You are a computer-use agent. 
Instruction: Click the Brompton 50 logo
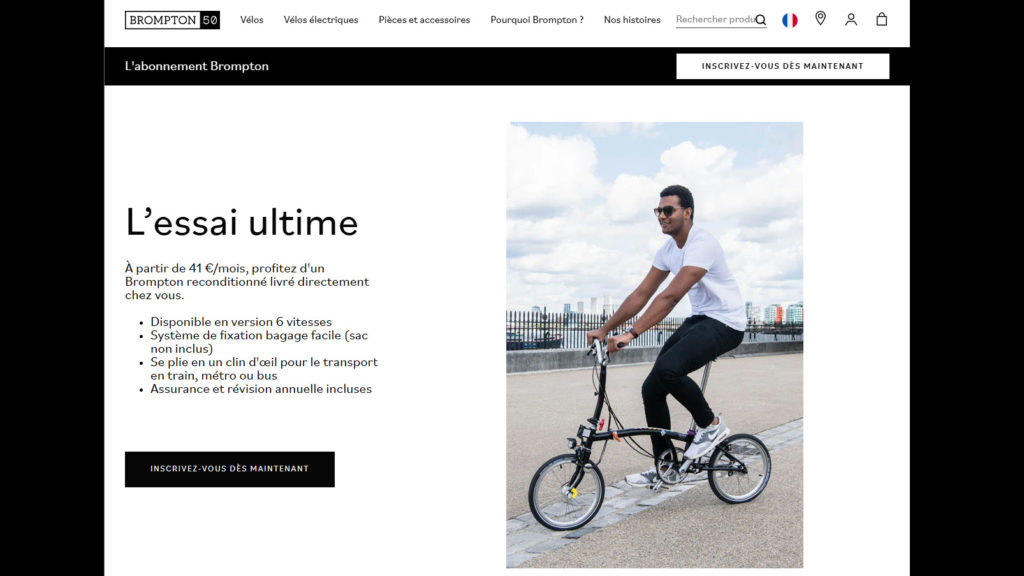pos(172,20)
